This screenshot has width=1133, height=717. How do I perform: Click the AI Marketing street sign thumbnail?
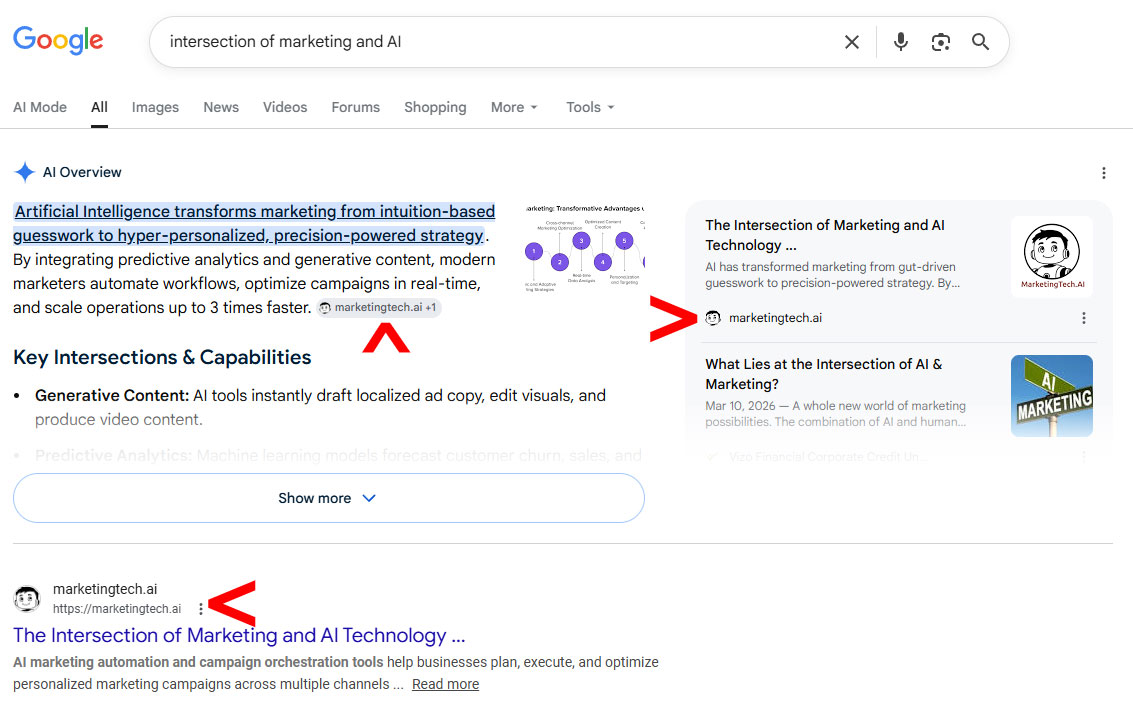click(1051, 395)
